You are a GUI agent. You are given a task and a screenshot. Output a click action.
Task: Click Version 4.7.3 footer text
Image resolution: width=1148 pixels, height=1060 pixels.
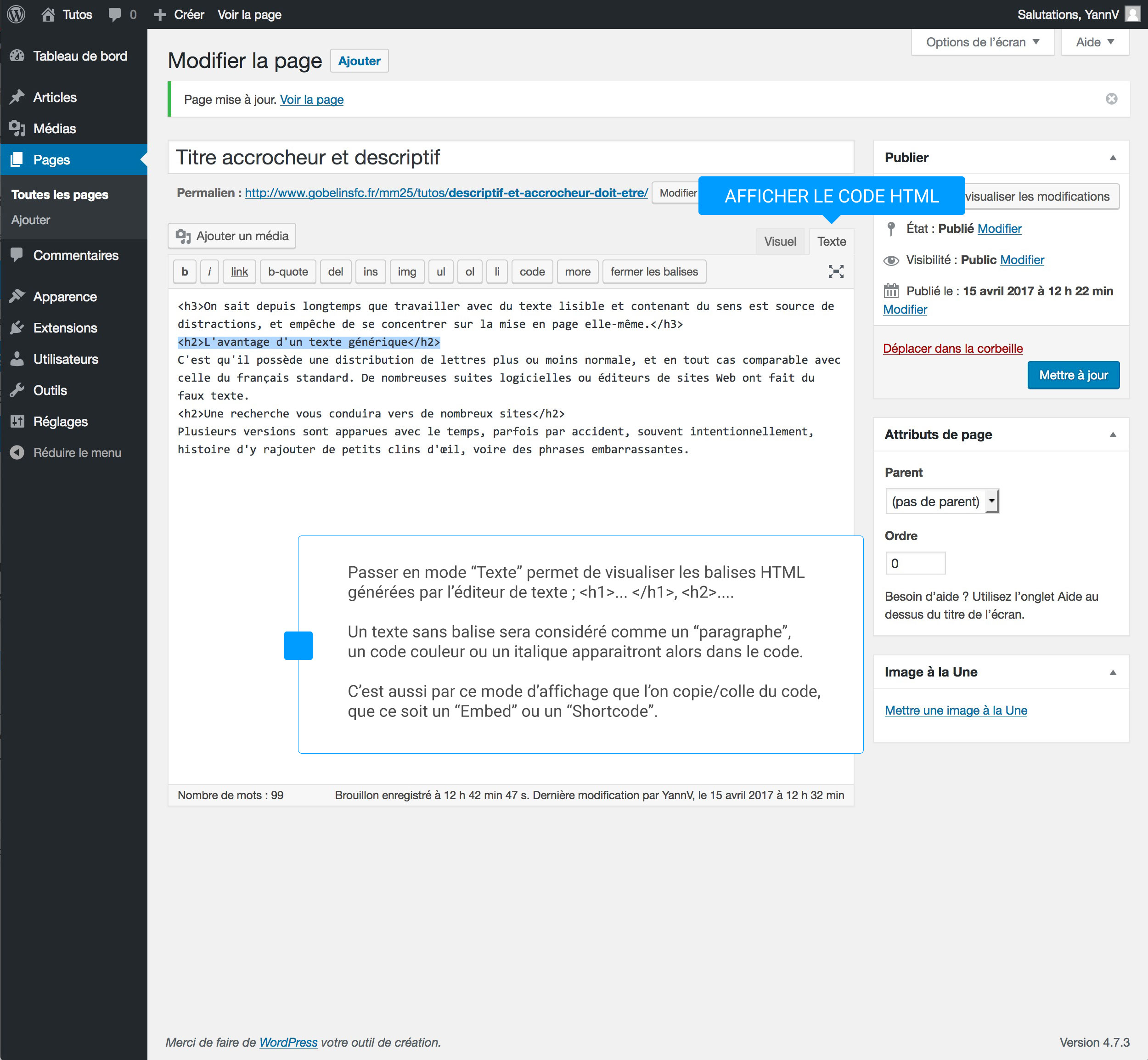tap(1094, 1042)
